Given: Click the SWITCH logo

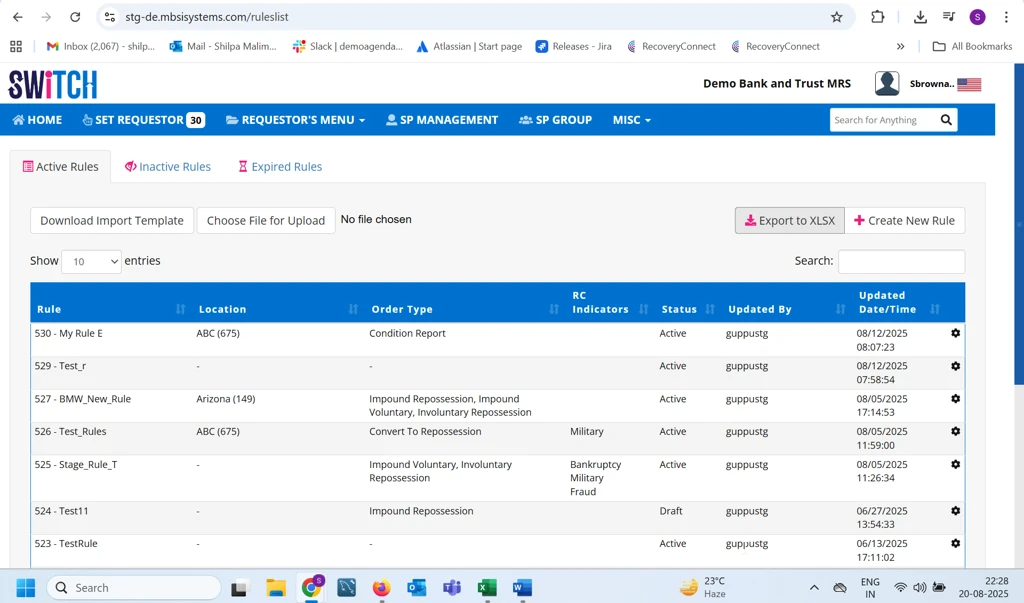Looking at the screenshot, I should 53,84.
